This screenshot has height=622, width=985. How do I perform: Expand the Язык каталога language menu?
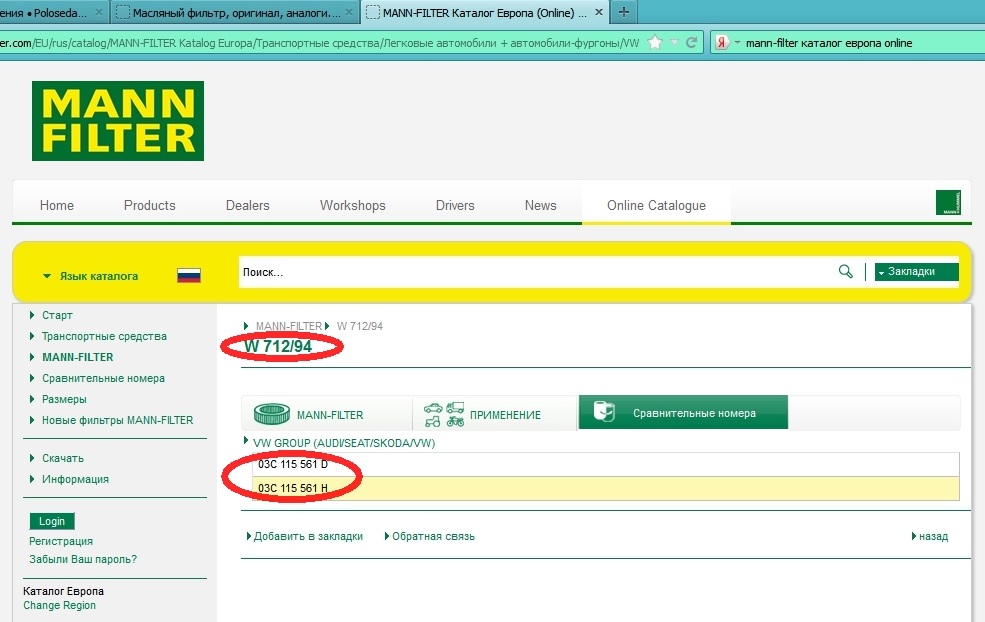[x=90, y=276]
